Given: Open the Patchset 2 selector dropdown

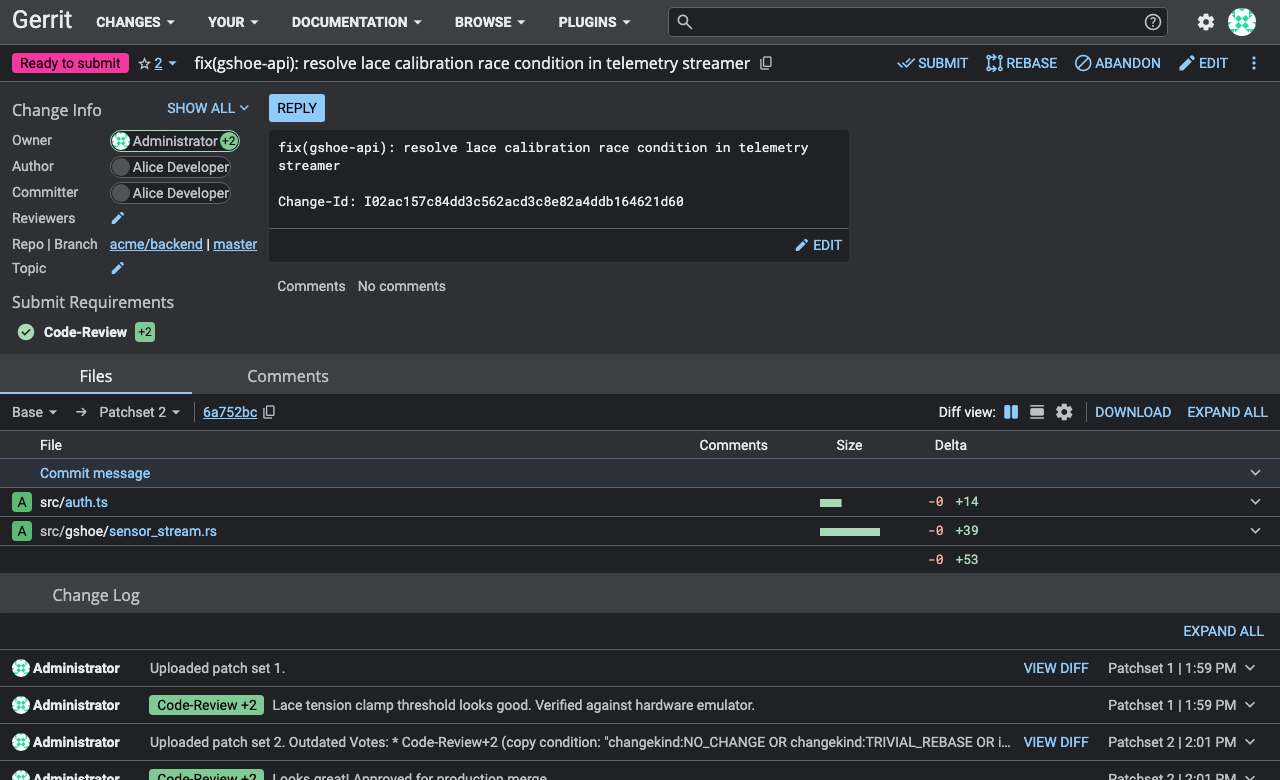Looking at the screenshot, I should point(140,412).
